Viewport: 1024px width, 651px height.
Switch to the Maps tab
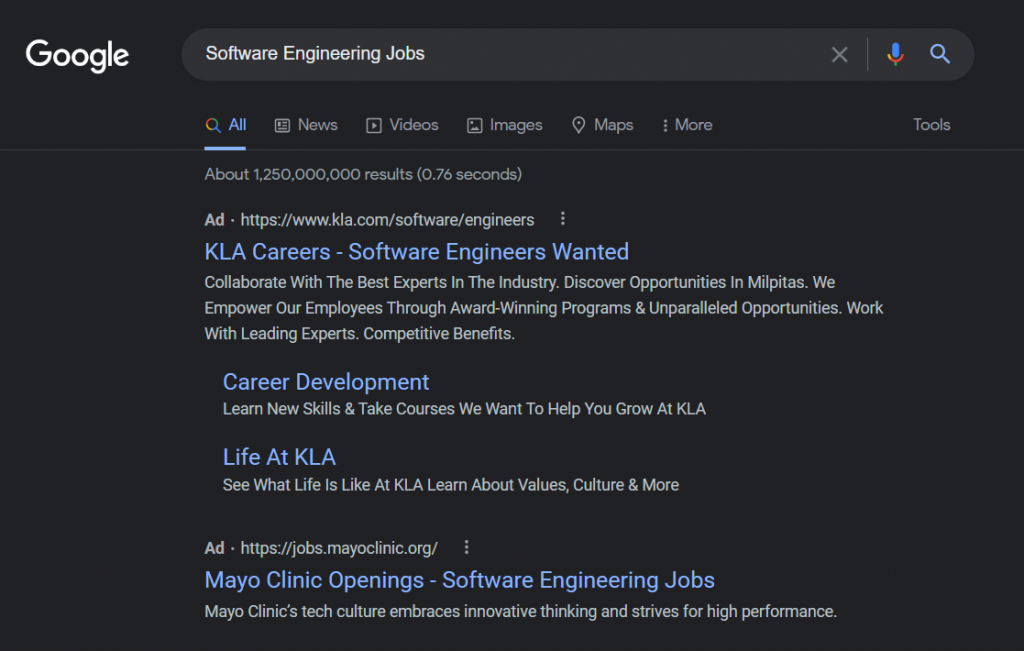coord(602,125)
